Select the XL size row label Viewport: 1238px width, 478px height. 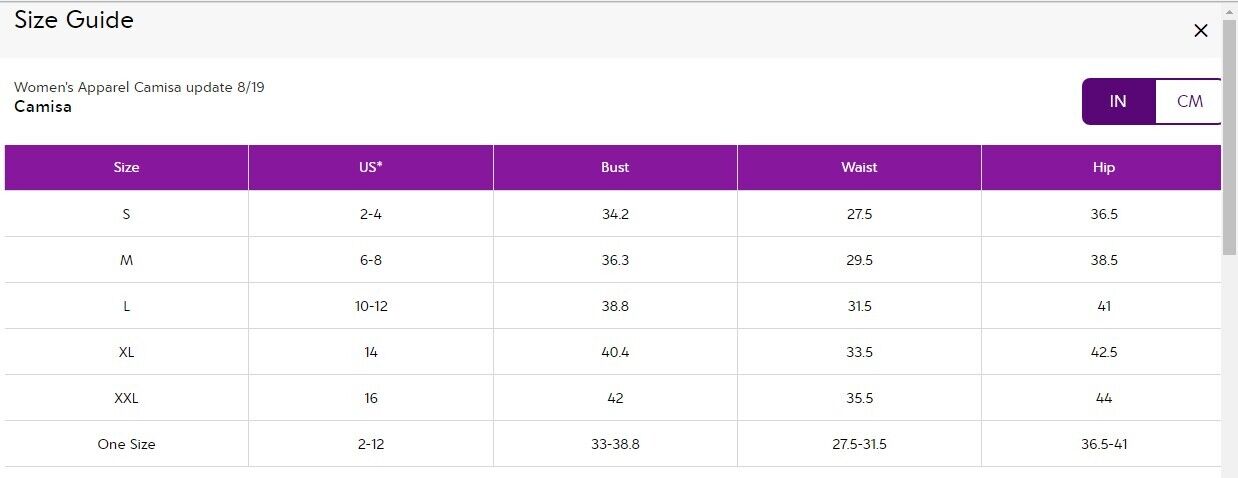[x=127, y=352]
